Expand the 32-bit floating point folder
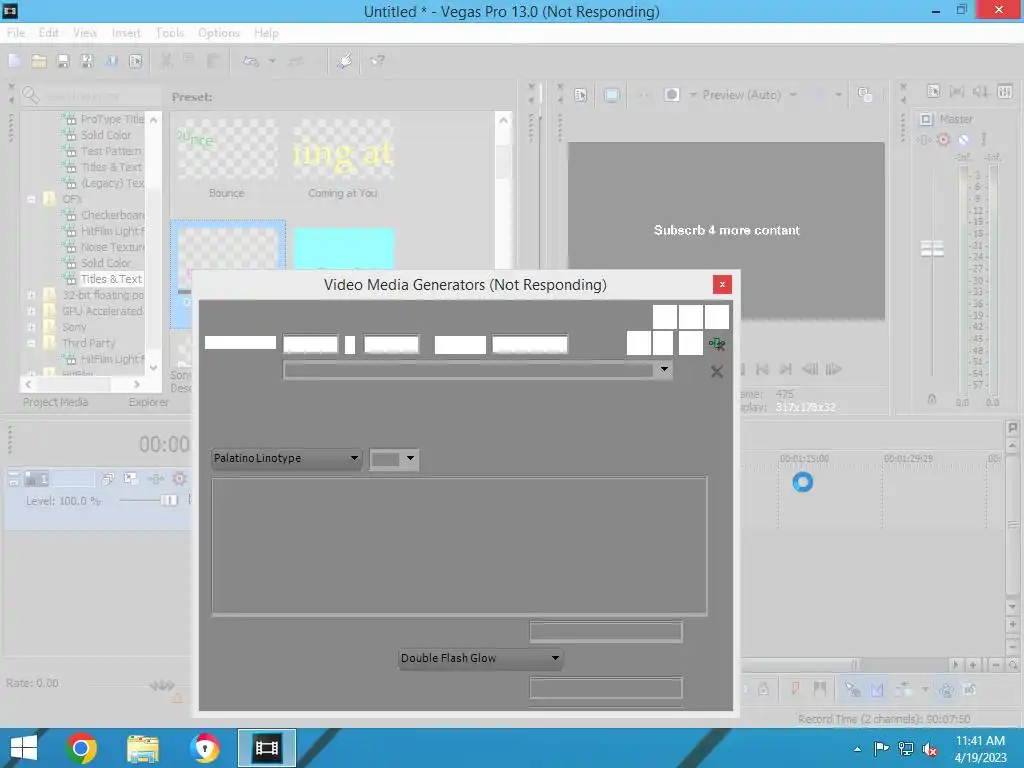The height and width of the screenshot is (768, 1024). [31, 295]
